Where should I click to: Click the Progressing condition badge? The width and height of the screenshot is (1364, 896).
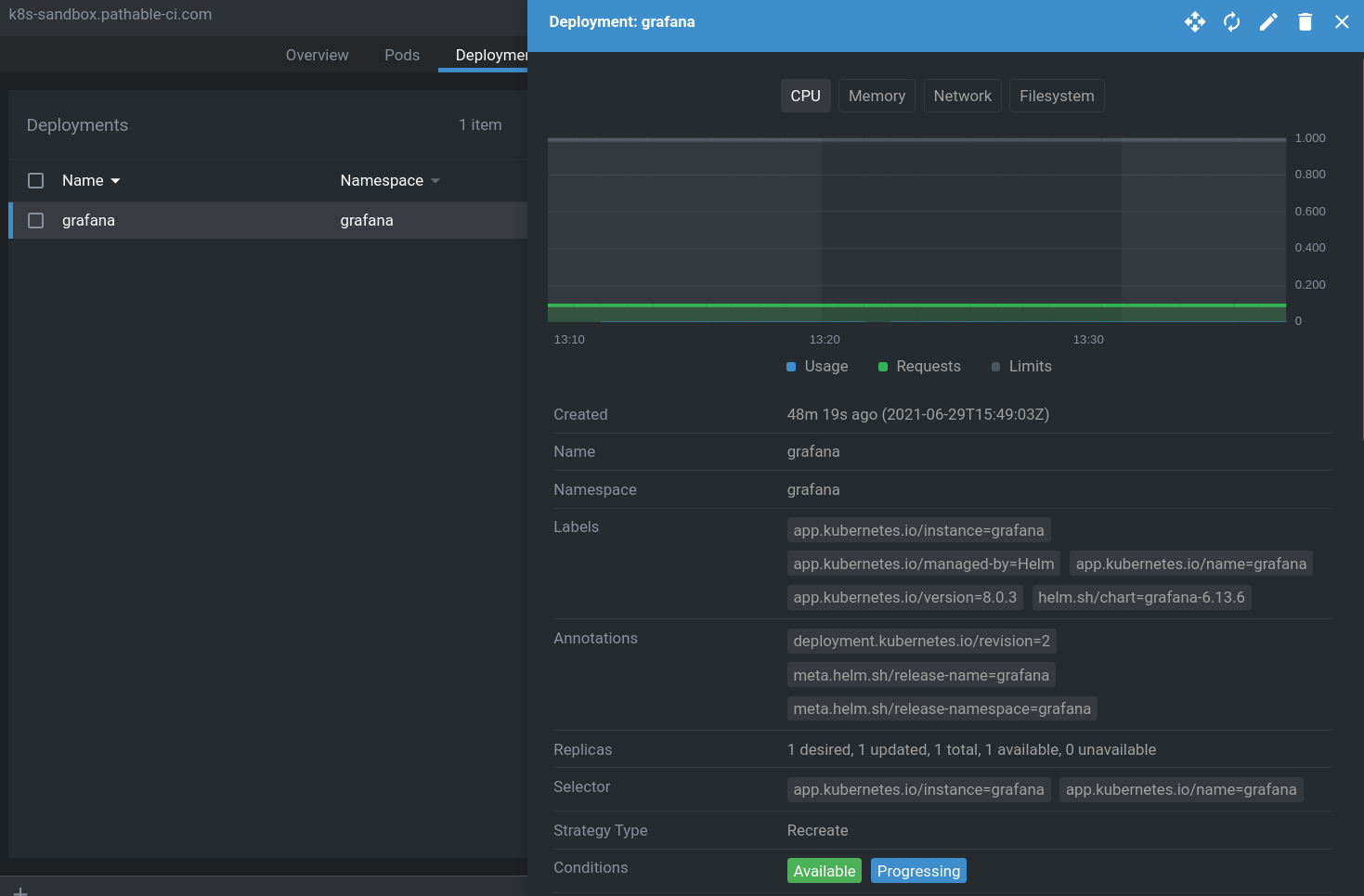click(918, 871)
